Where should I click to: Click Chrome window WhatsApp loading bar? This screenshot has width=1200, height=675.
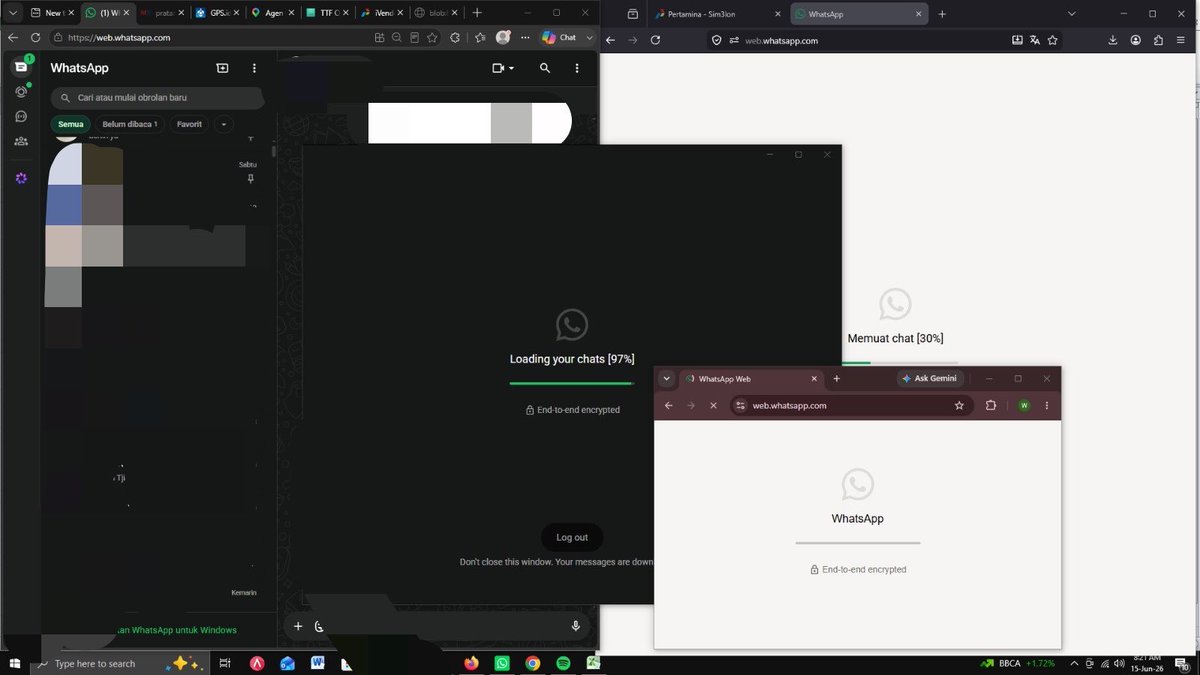coord(858,543)
